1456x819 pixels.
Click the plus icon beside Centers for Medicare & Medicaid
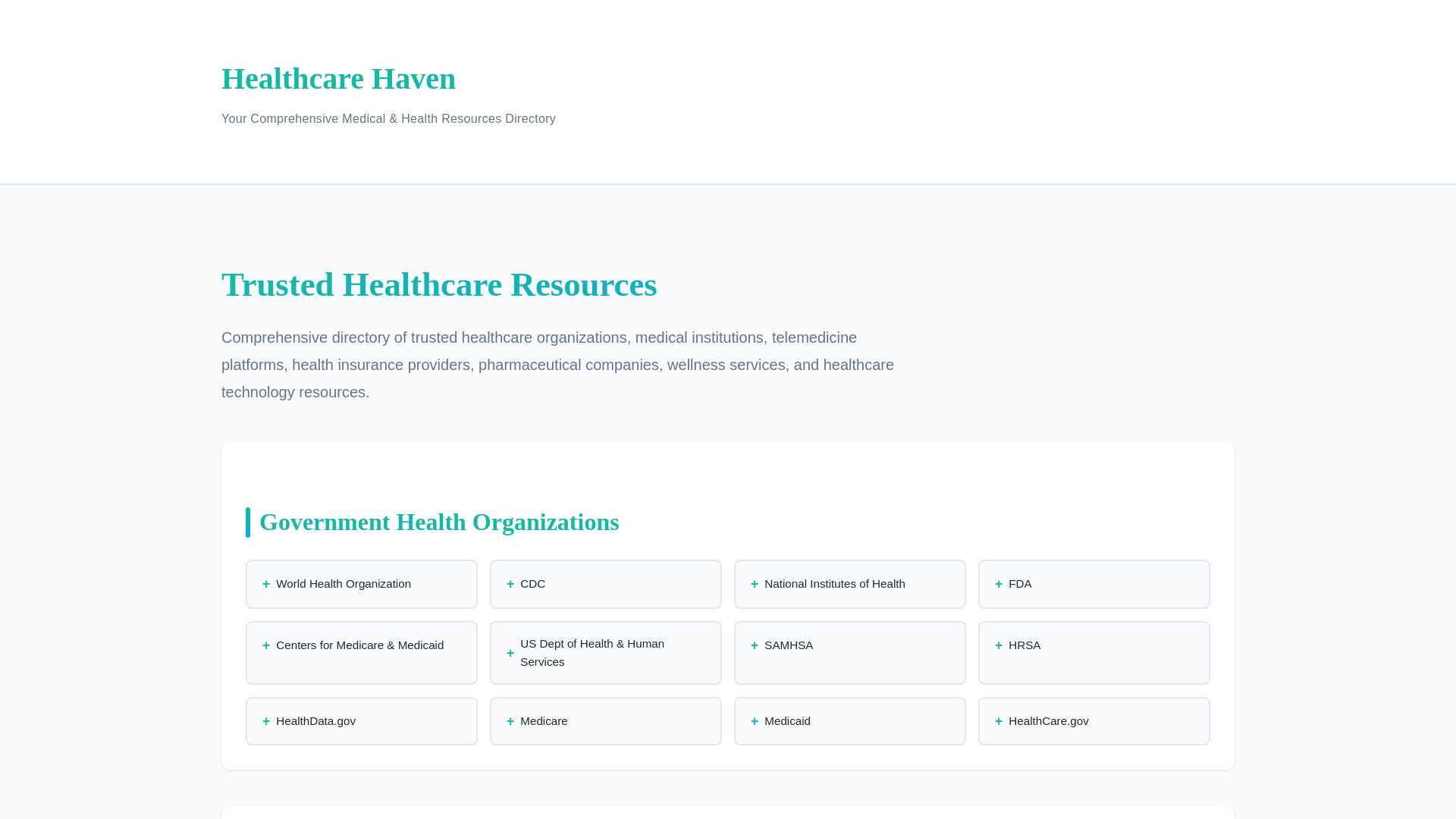point(266,645)
